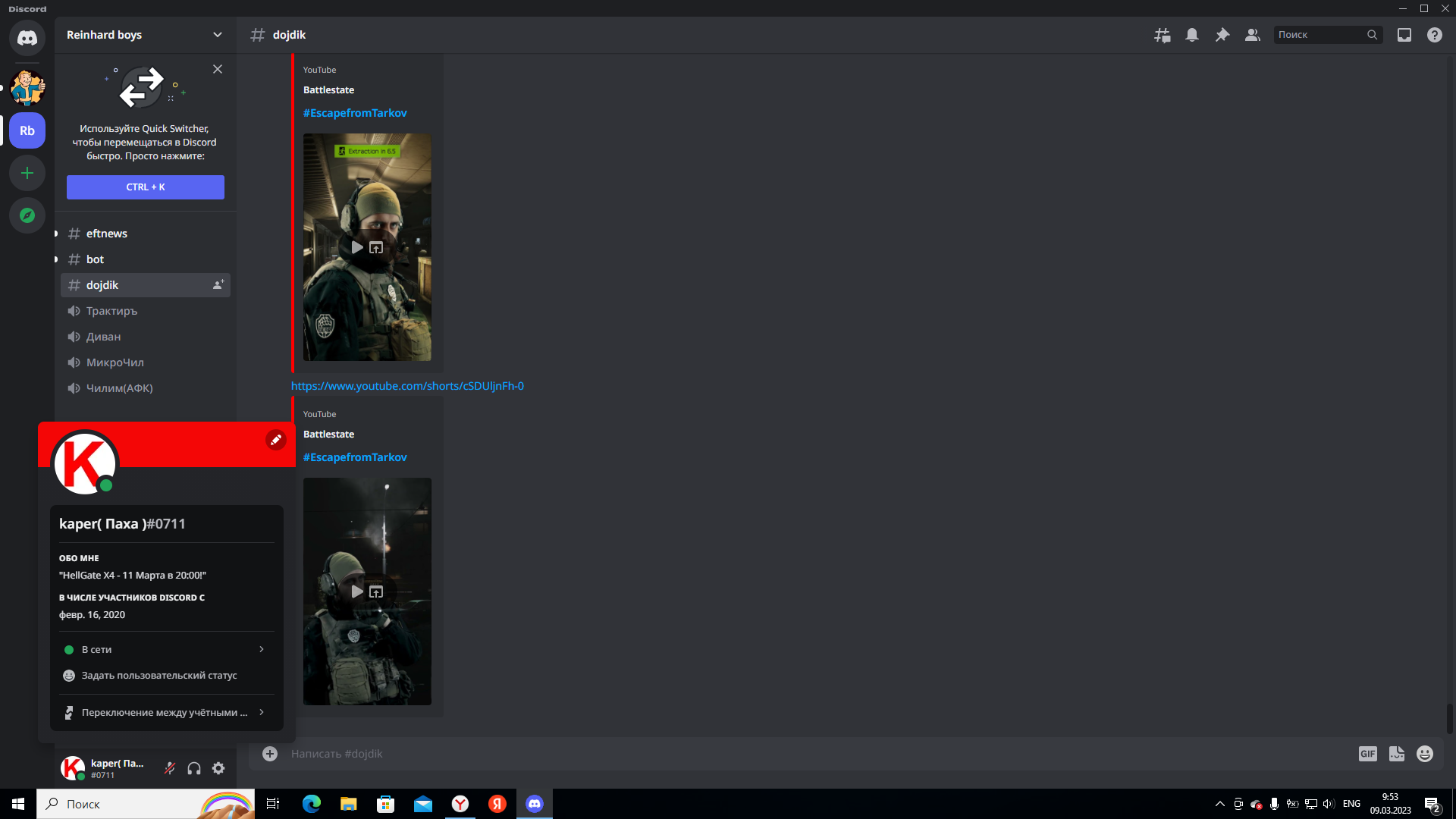1456x819 pixels.
Task: Click kaper user panel avatar
Action: tap(73, 768)
